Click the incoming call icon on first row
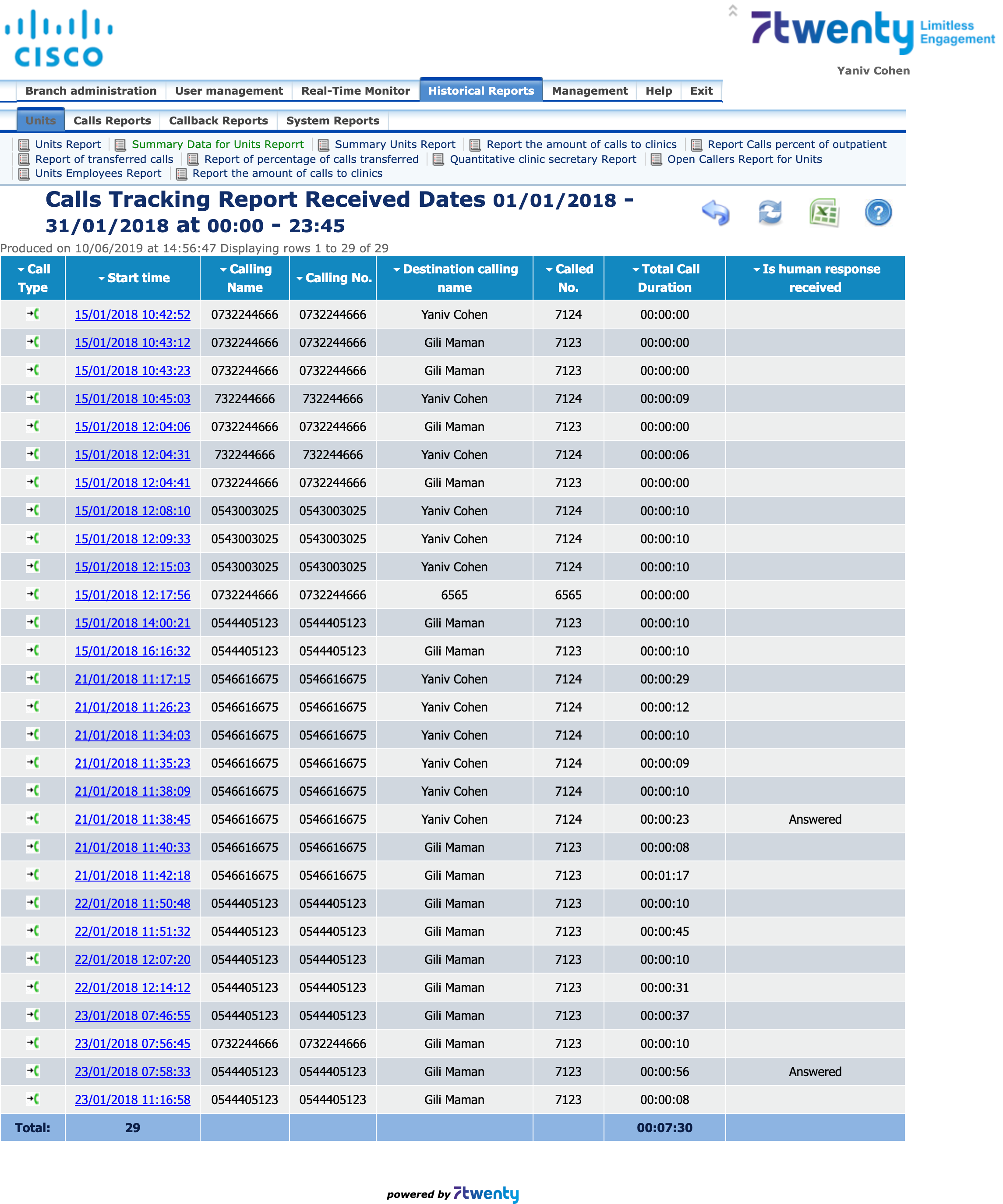 [33, 314]
